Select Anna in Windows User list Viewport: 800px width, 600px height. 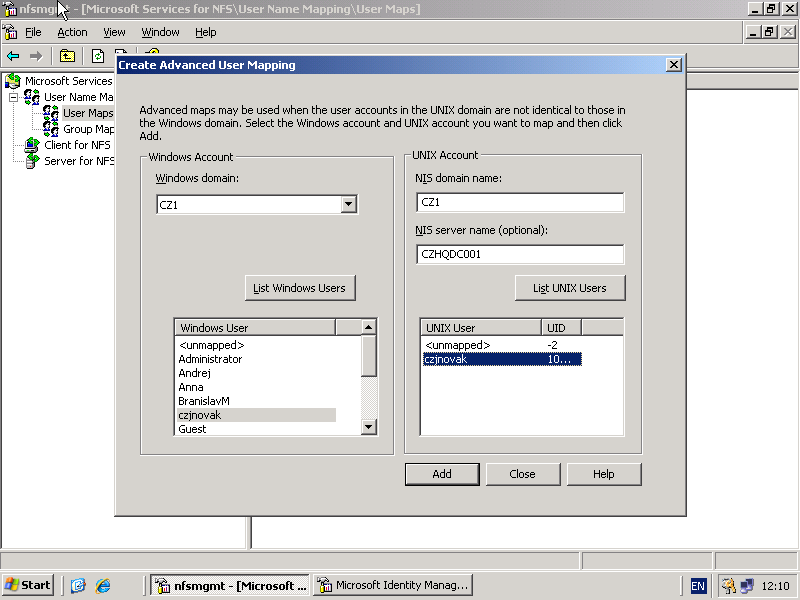191,387
